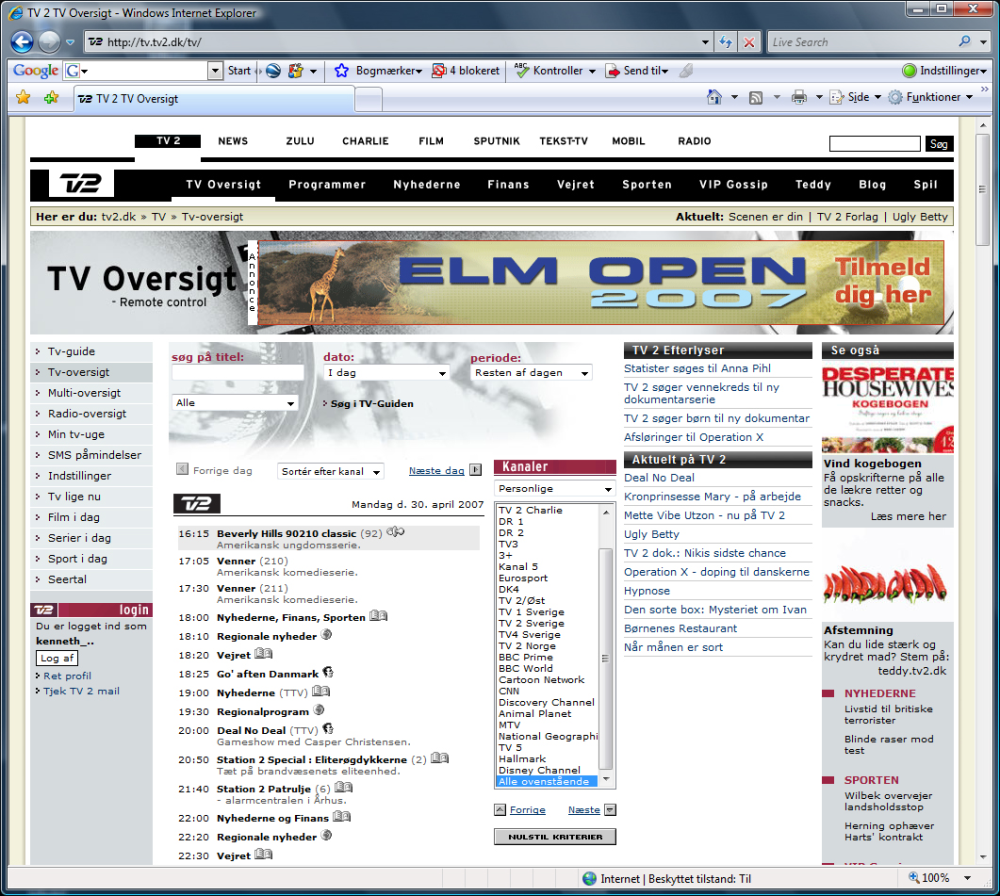The image size is (1000, 896).
Task: Open the dato dropdown showing I dag
Action: click(386, 373)
